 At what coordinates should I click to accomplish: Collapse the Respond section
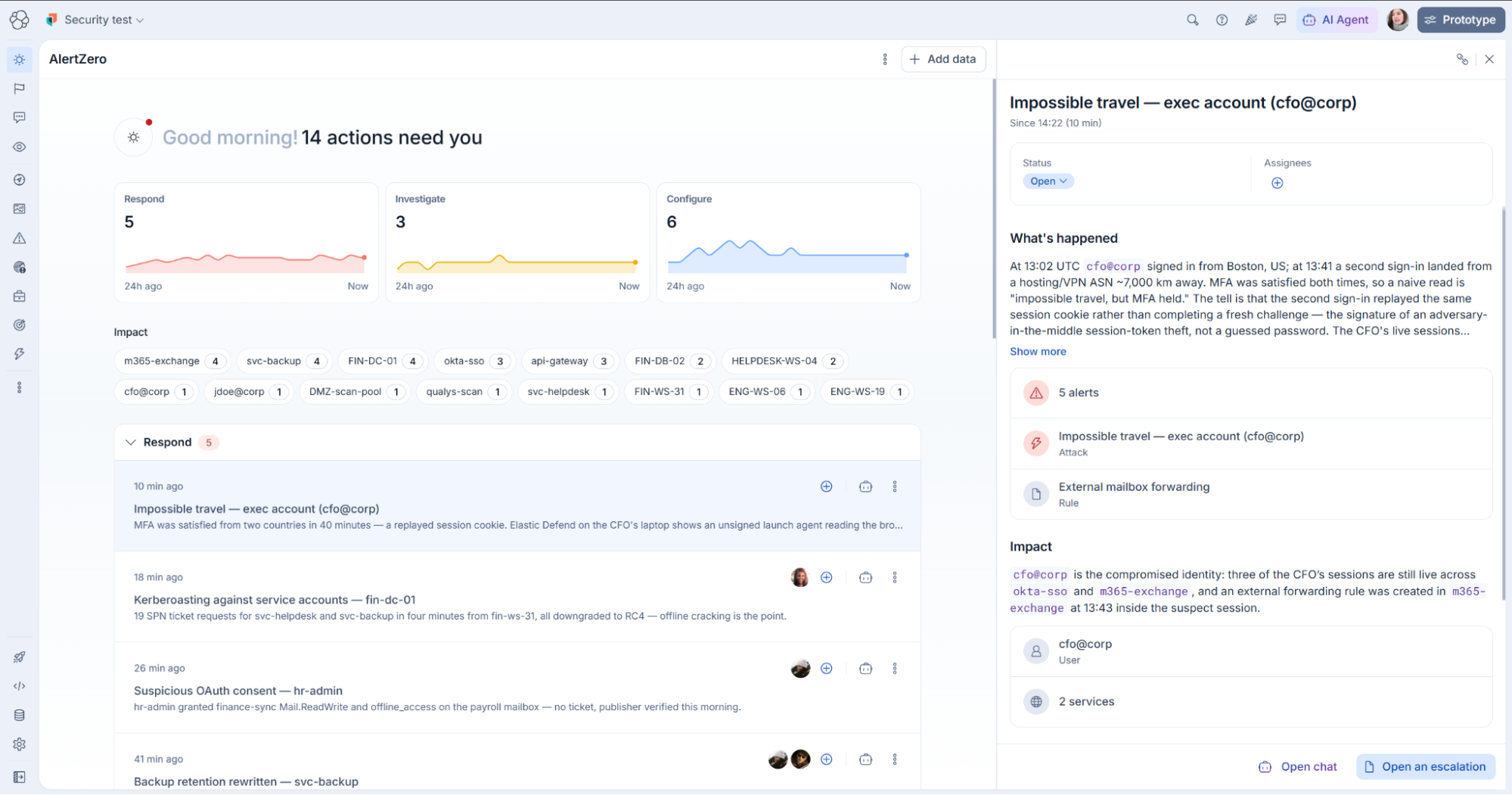point(131,443)
